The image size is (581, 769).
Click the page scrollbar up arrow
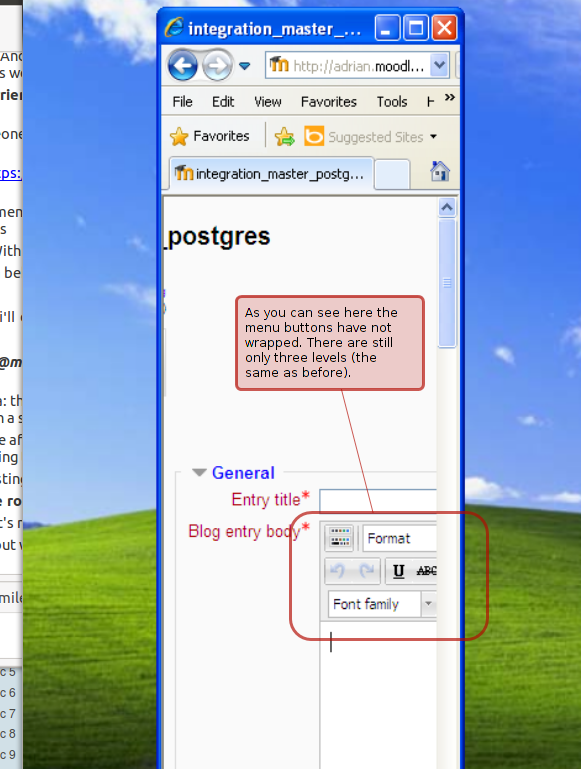[x=447, y=207]
